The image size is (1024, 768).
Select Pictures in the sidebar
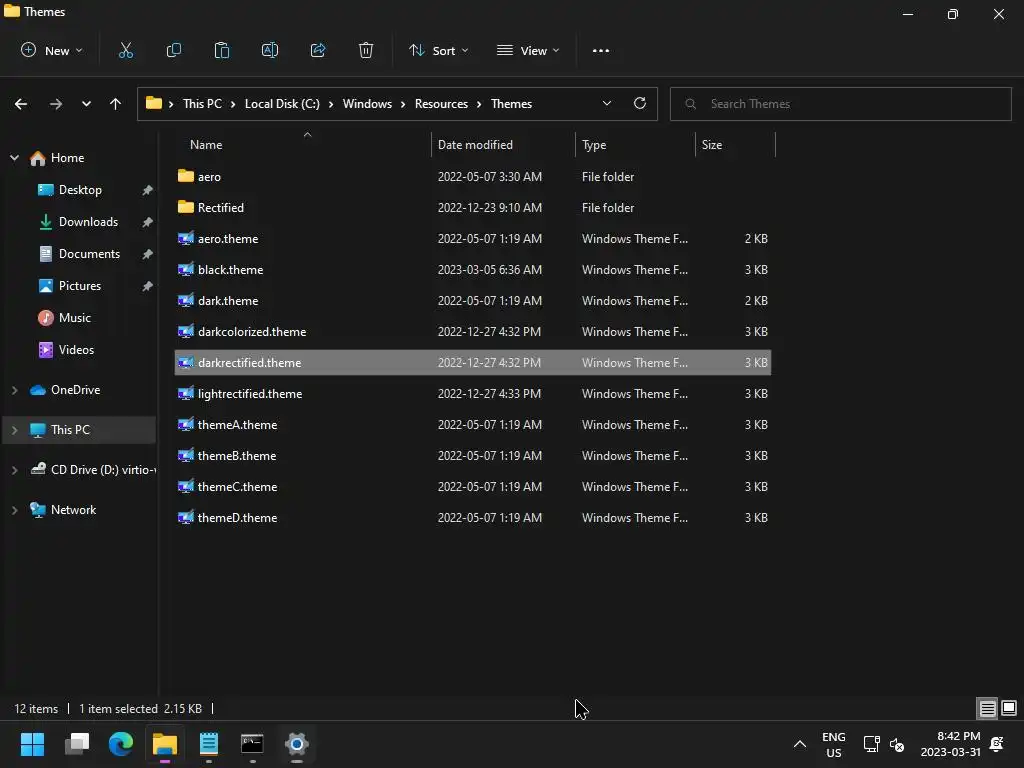click(x=80, y=286)
